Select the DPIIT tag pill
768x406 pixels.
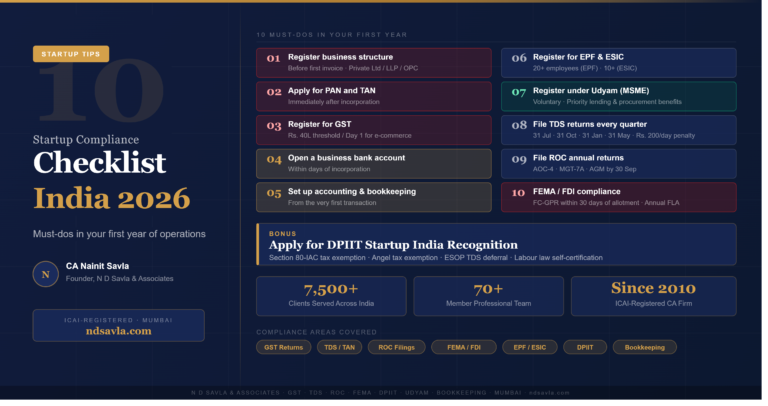pyautogui.click(x=585, y=347)
